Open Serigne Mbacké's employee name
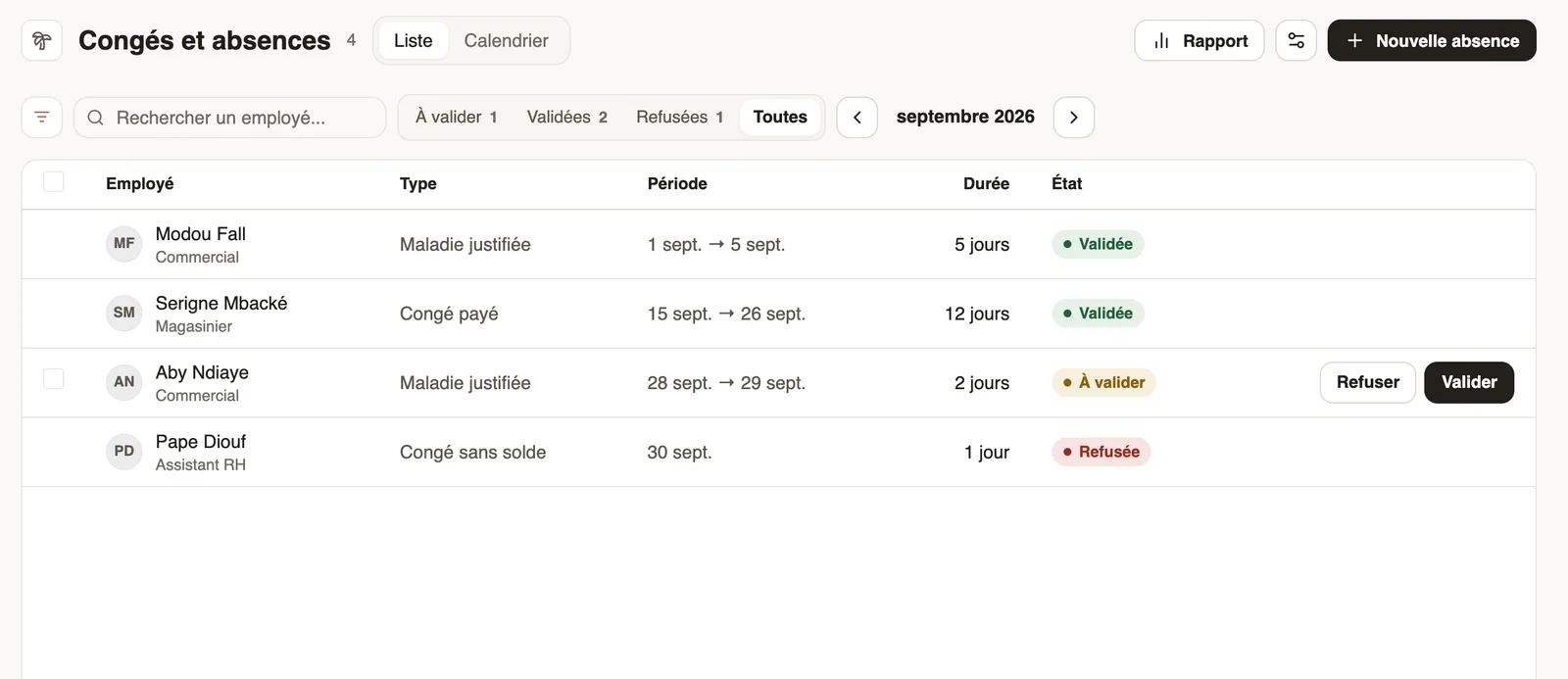 221,304
